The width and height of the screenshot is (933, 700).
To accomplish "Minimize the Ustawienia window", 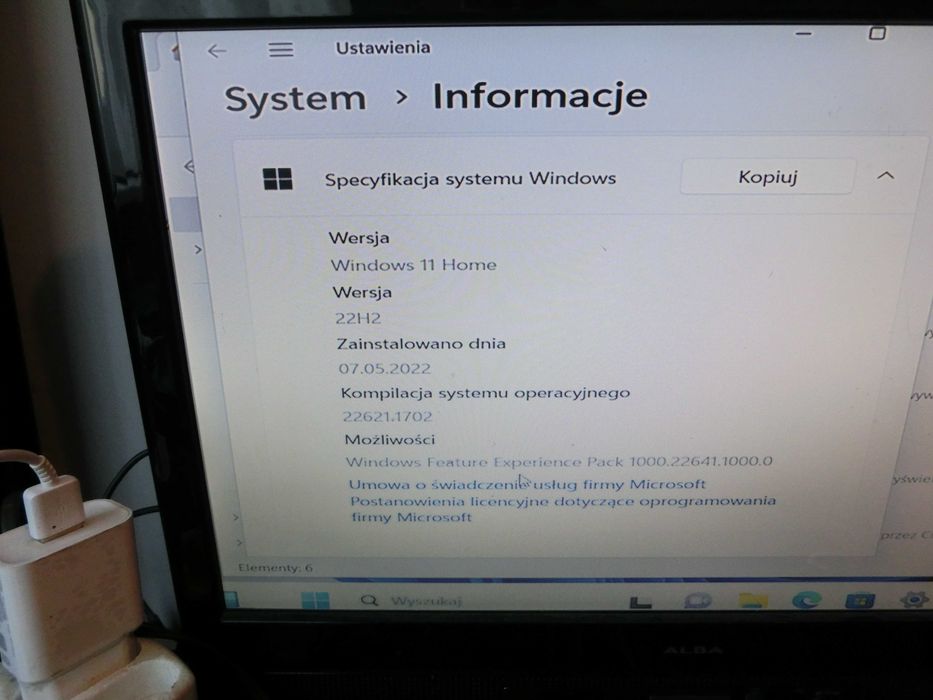I will tap(803, 34).
